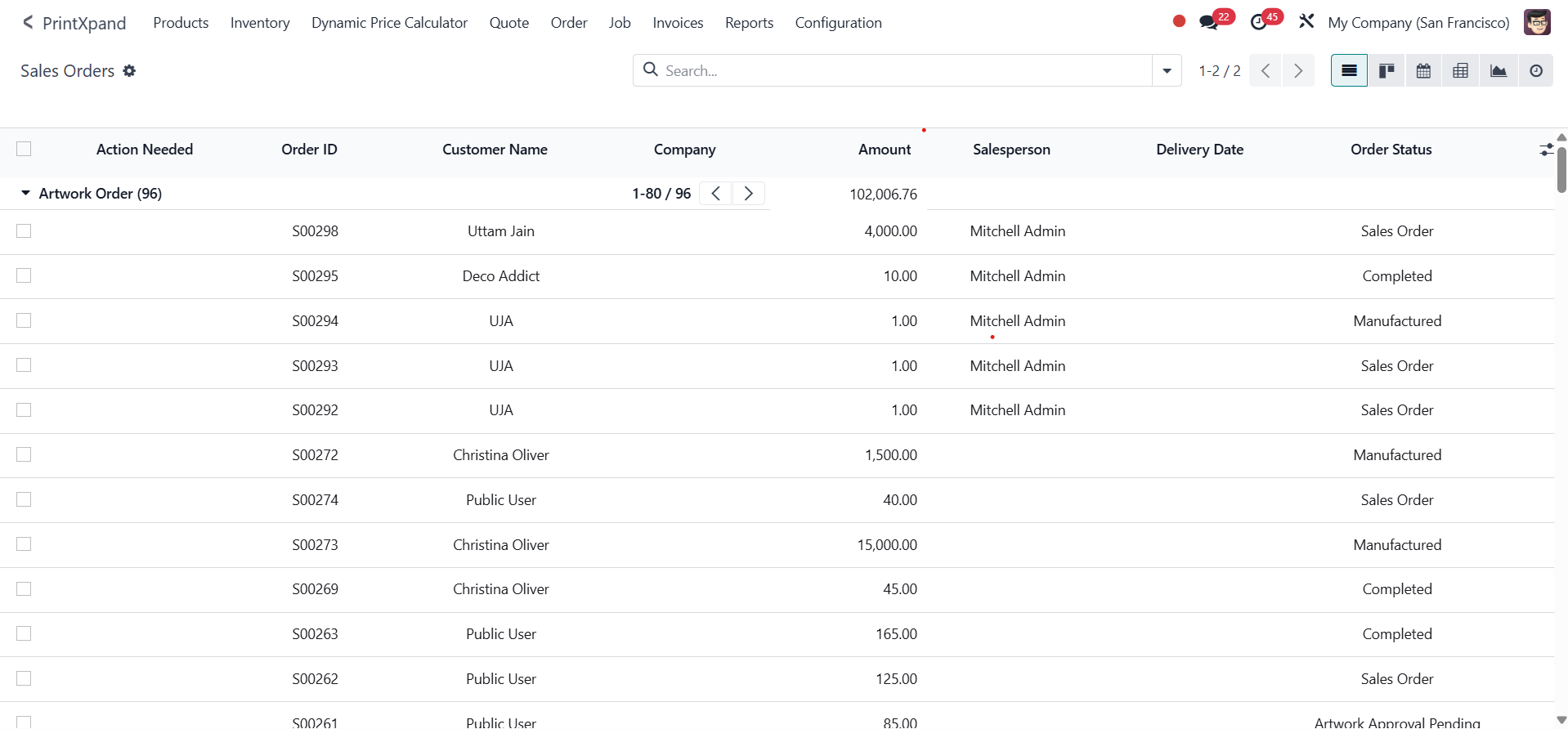The width and height of the screenshot is (1568, 729).
Task: Select the checkbox for order S00298
Action: click(24, 231)
